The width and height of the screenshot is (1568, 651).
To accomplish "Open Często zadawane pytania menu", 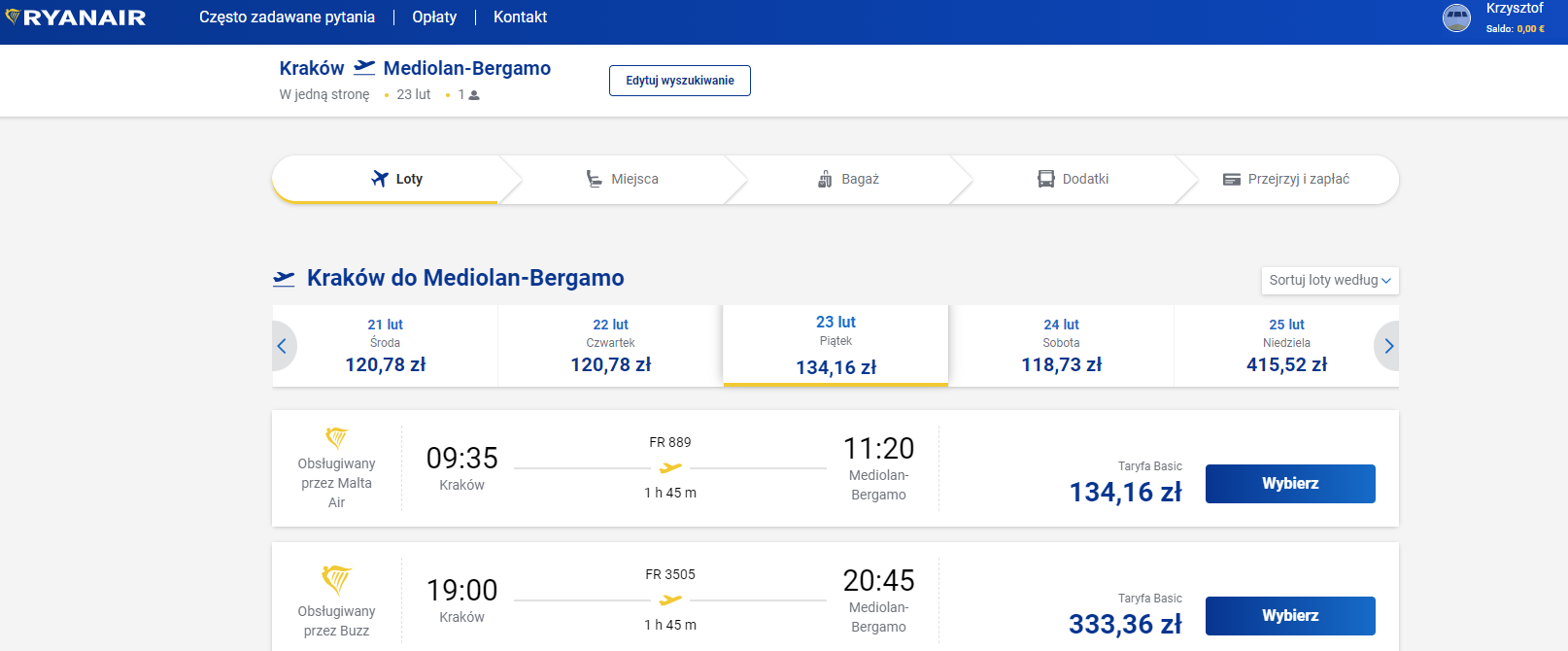I will pyautogui.click(x=287, y=17).
